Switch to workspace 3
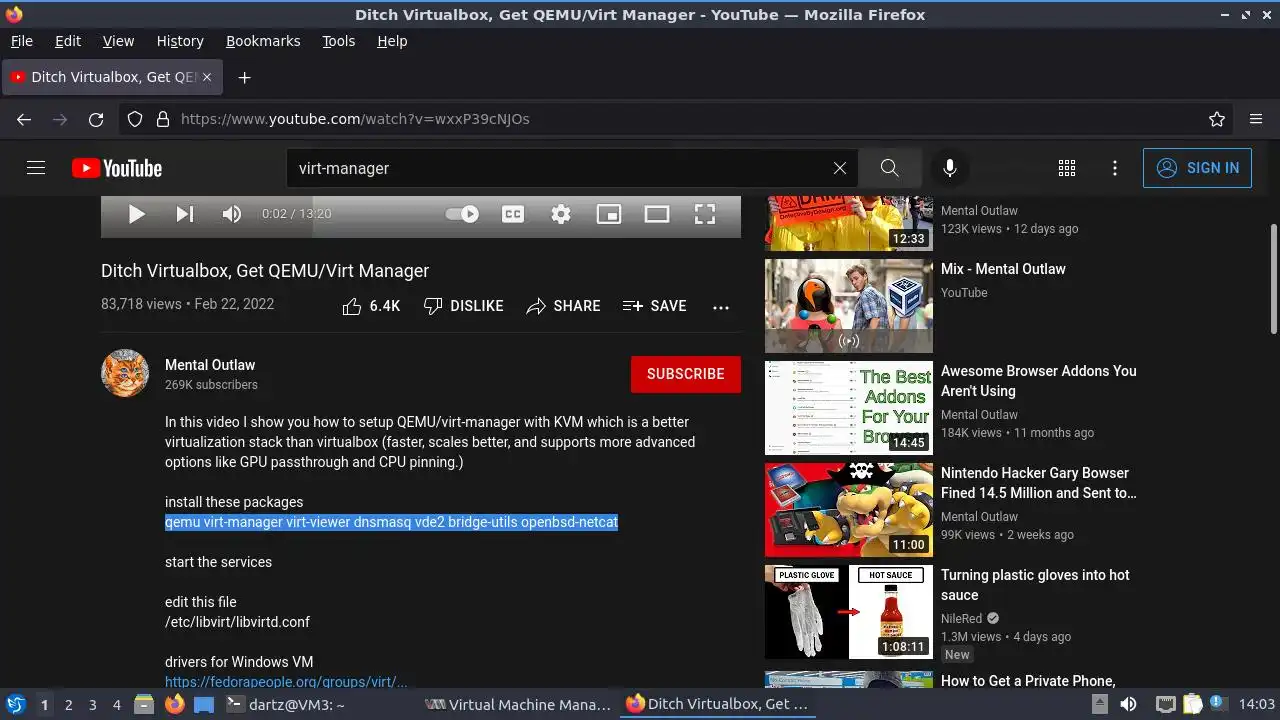 tap(92, 705)
